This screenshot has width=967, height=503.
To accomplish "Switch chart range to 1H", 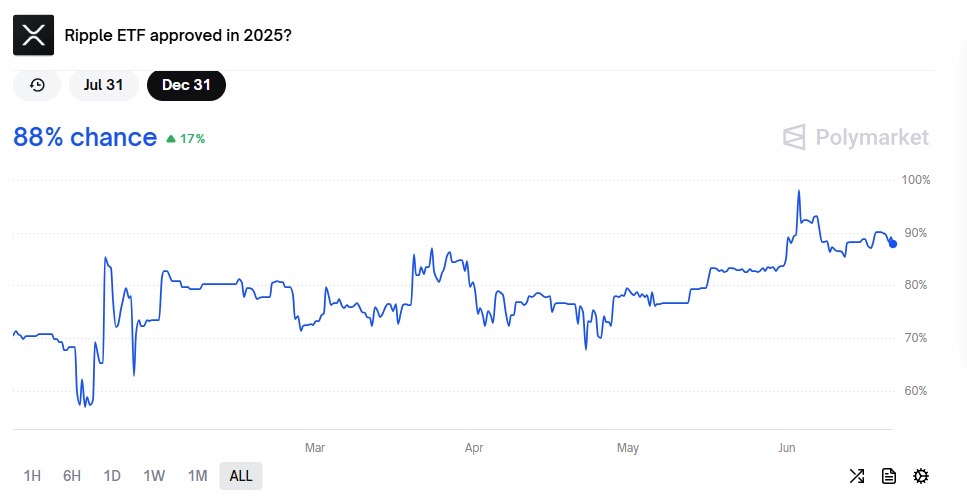I will [32, 476].
